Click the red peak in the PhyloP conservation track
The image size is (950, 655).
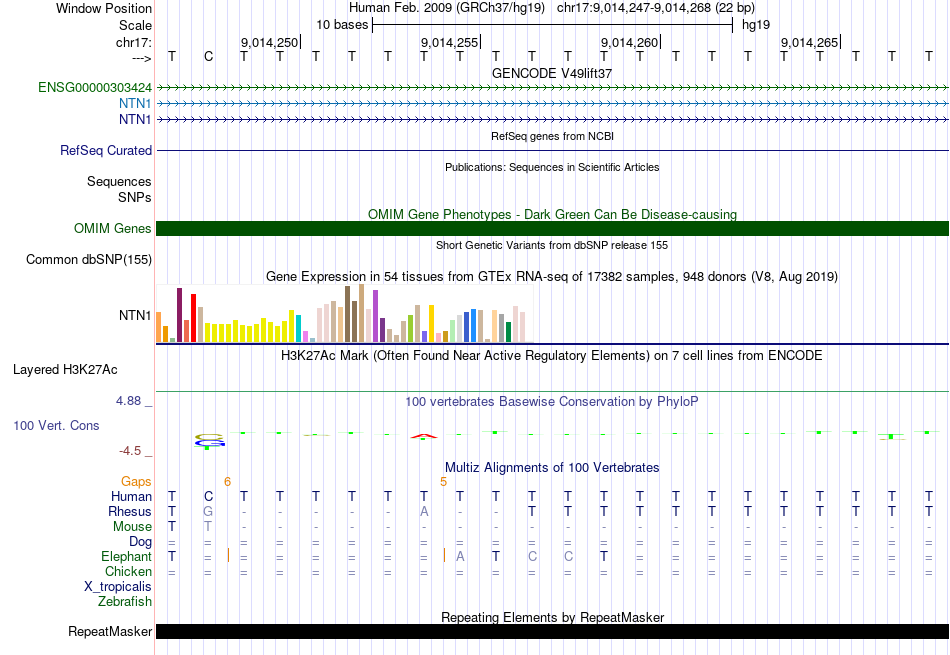pyautogui.click(x=423, y=435)
